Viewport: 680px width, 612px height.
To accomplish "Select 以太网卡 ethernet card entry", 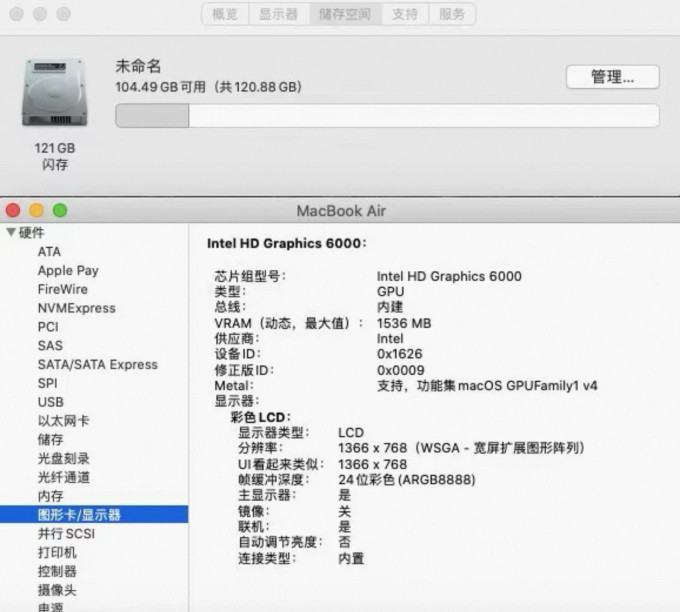I will click(x=63, y=421).
